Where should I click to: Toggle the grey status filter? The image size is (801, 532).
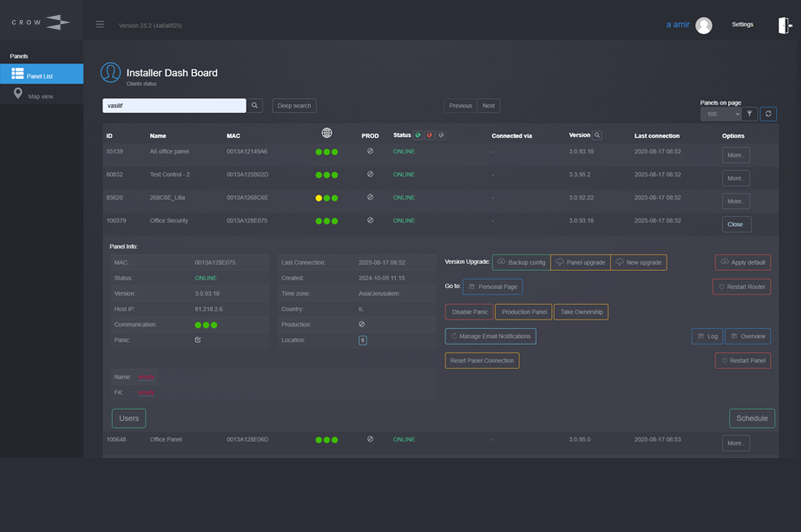click(x=442, y=135)
